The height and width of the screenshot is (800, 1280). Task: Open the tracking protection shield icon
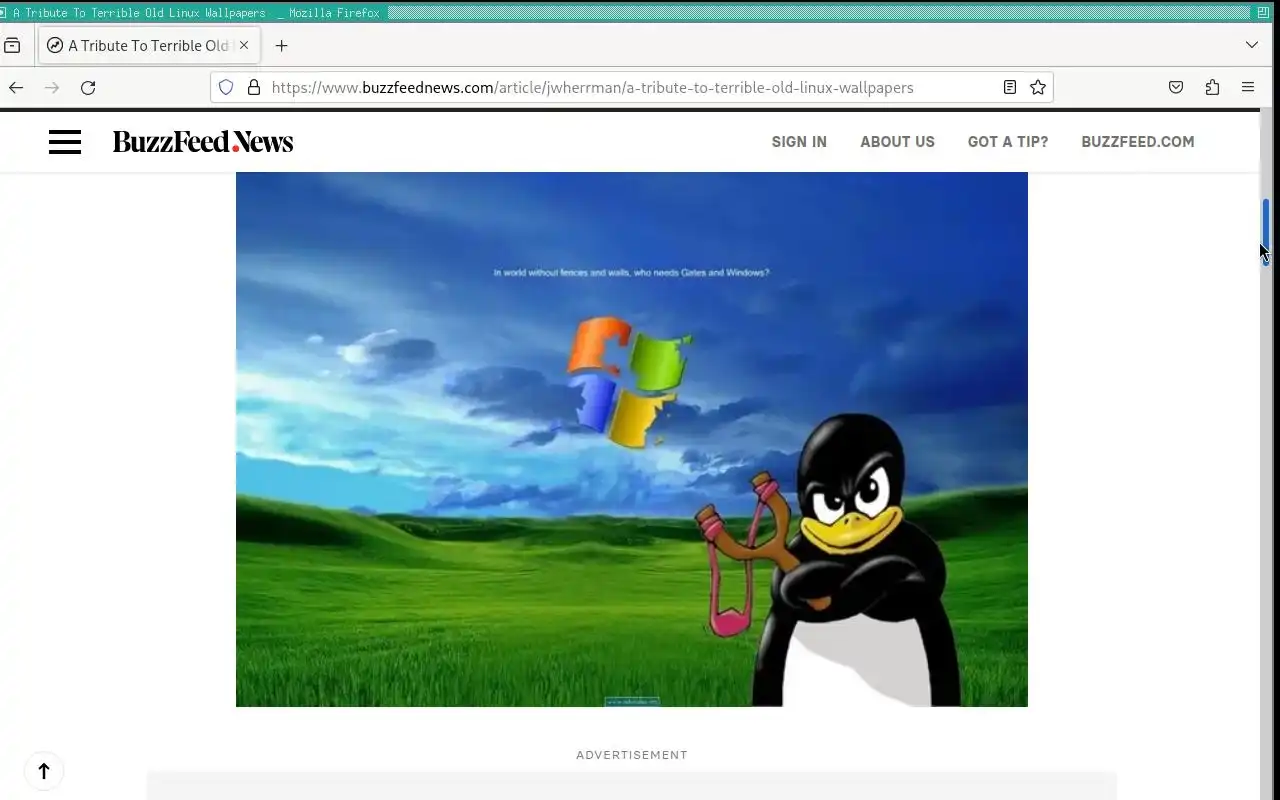pos(226,87)
